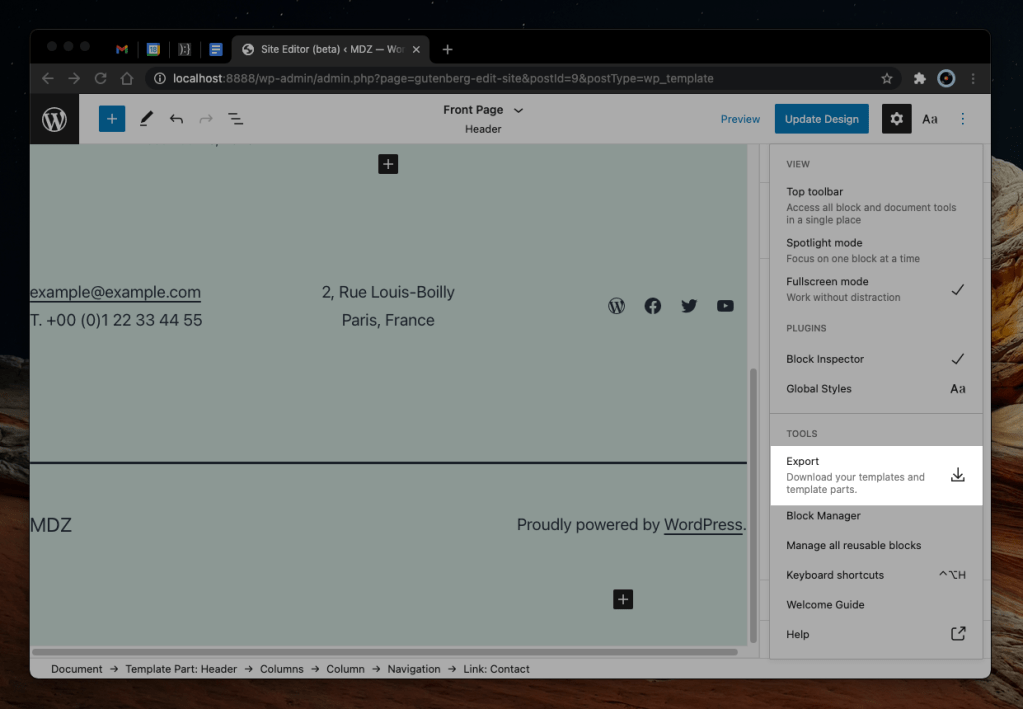Image resolution: width=1023 pixels, height=709 pixels.
Task: Select the pencil Tools icon
Action: coord(146,119)
